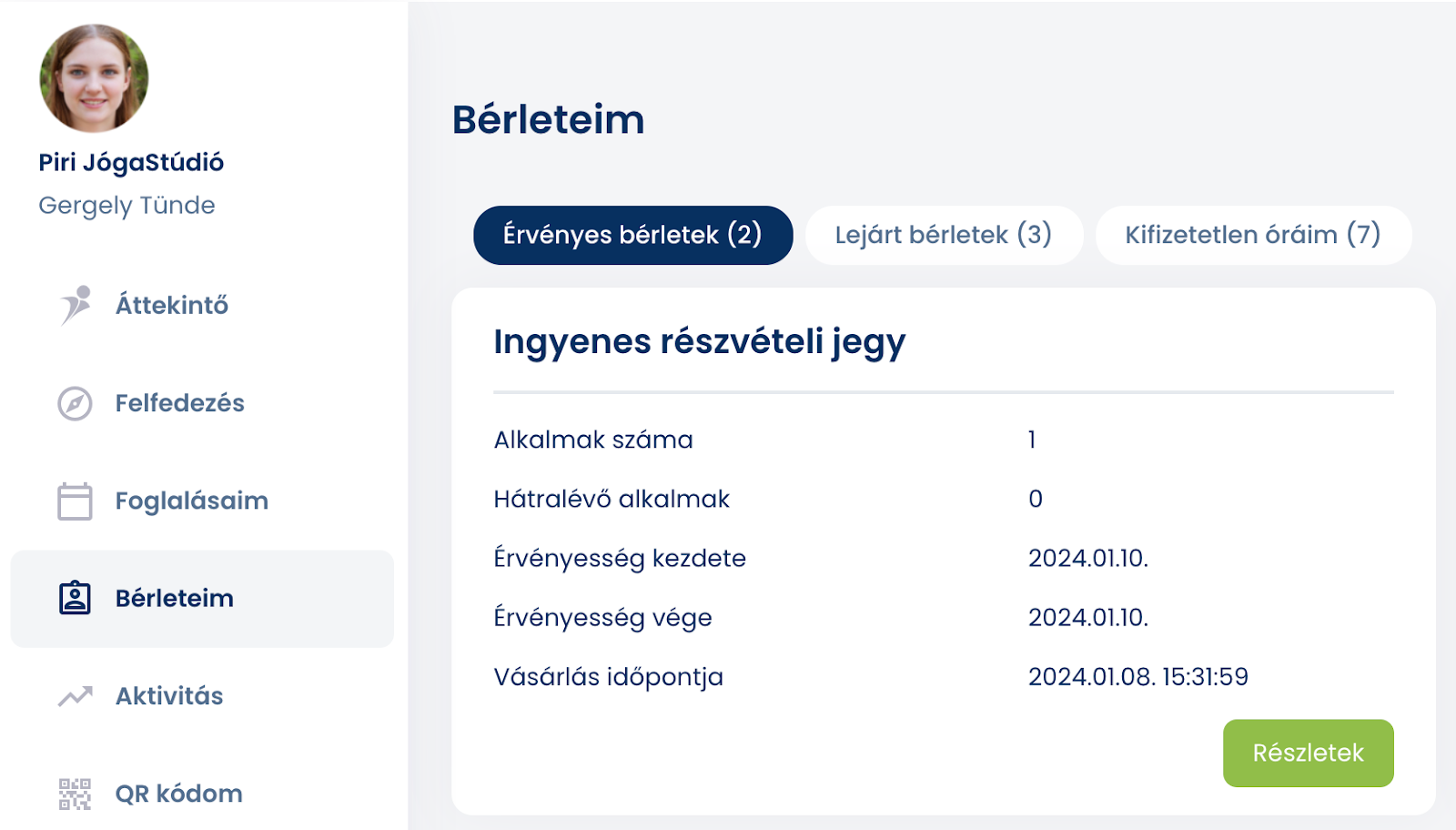Select Bérleteim sidebar label
1456x830 pixels.
175,598
